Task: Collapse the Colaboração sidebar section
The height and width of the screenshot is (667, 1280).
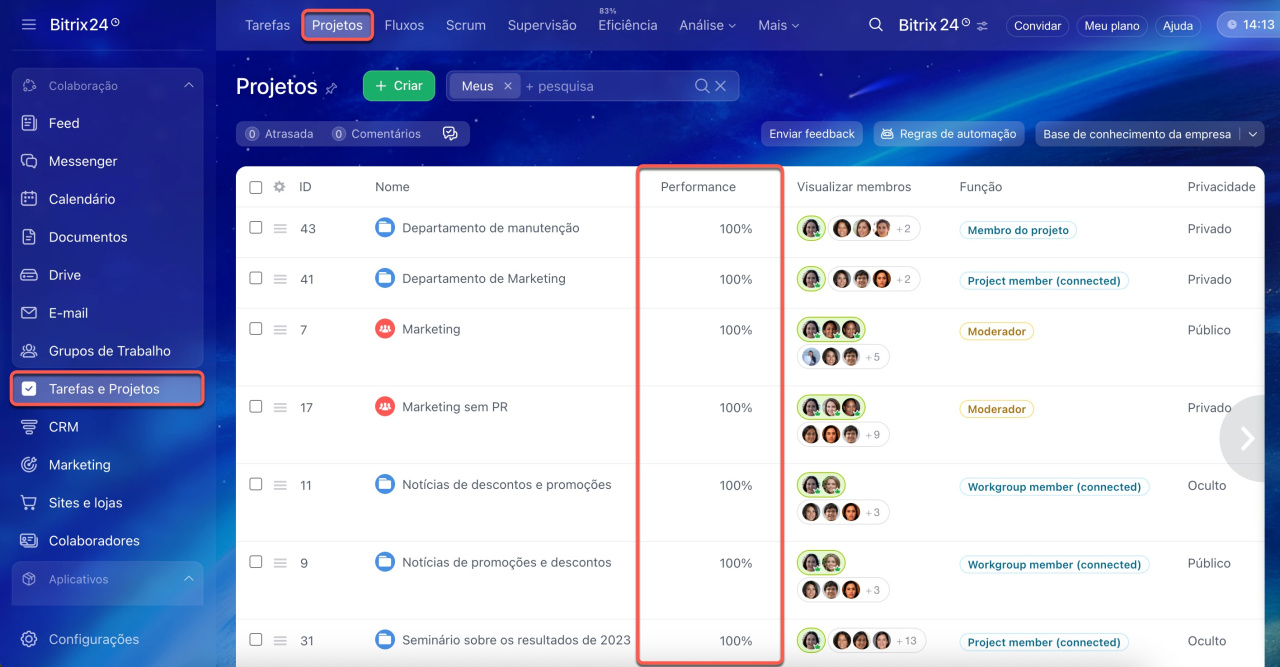Action: pyautogui.click(x=188, y=86)
